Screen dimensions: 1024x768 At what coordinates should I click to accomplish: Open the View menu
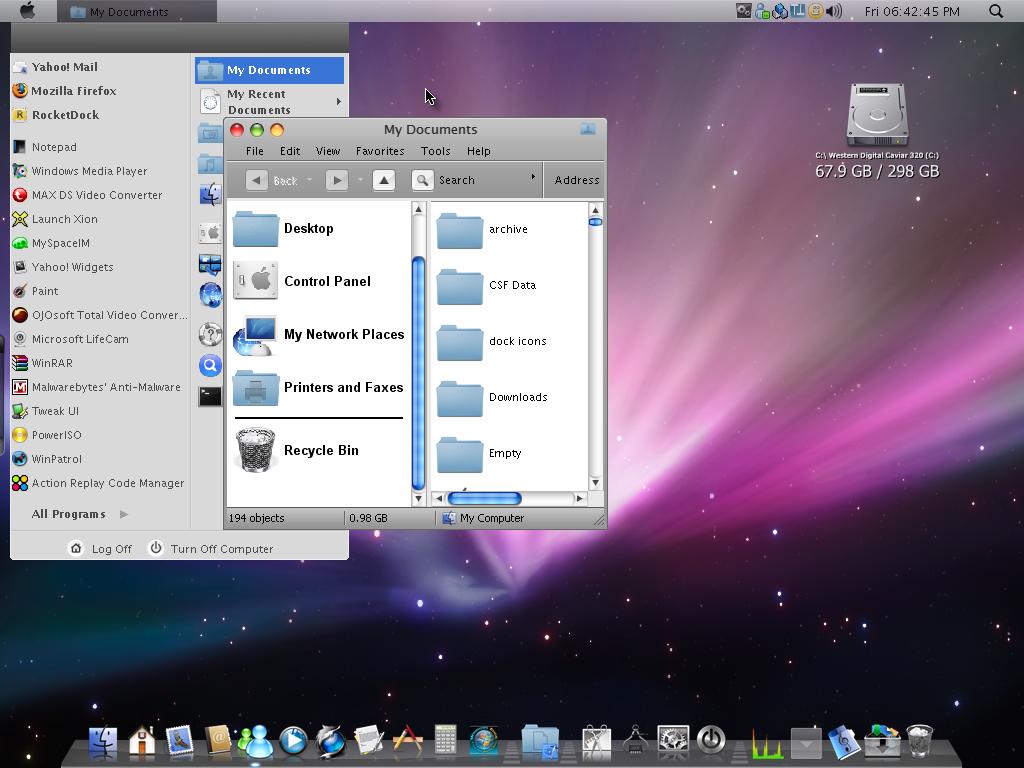(328, 151)
